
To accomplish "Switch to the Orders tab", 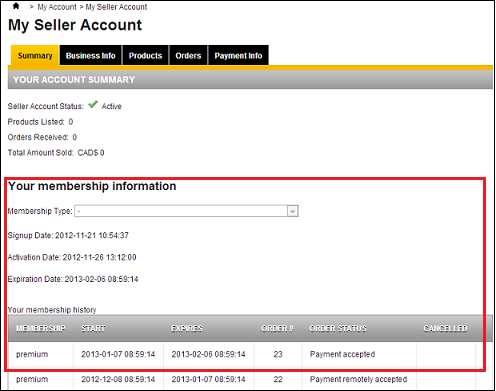I will pos(188,55).
